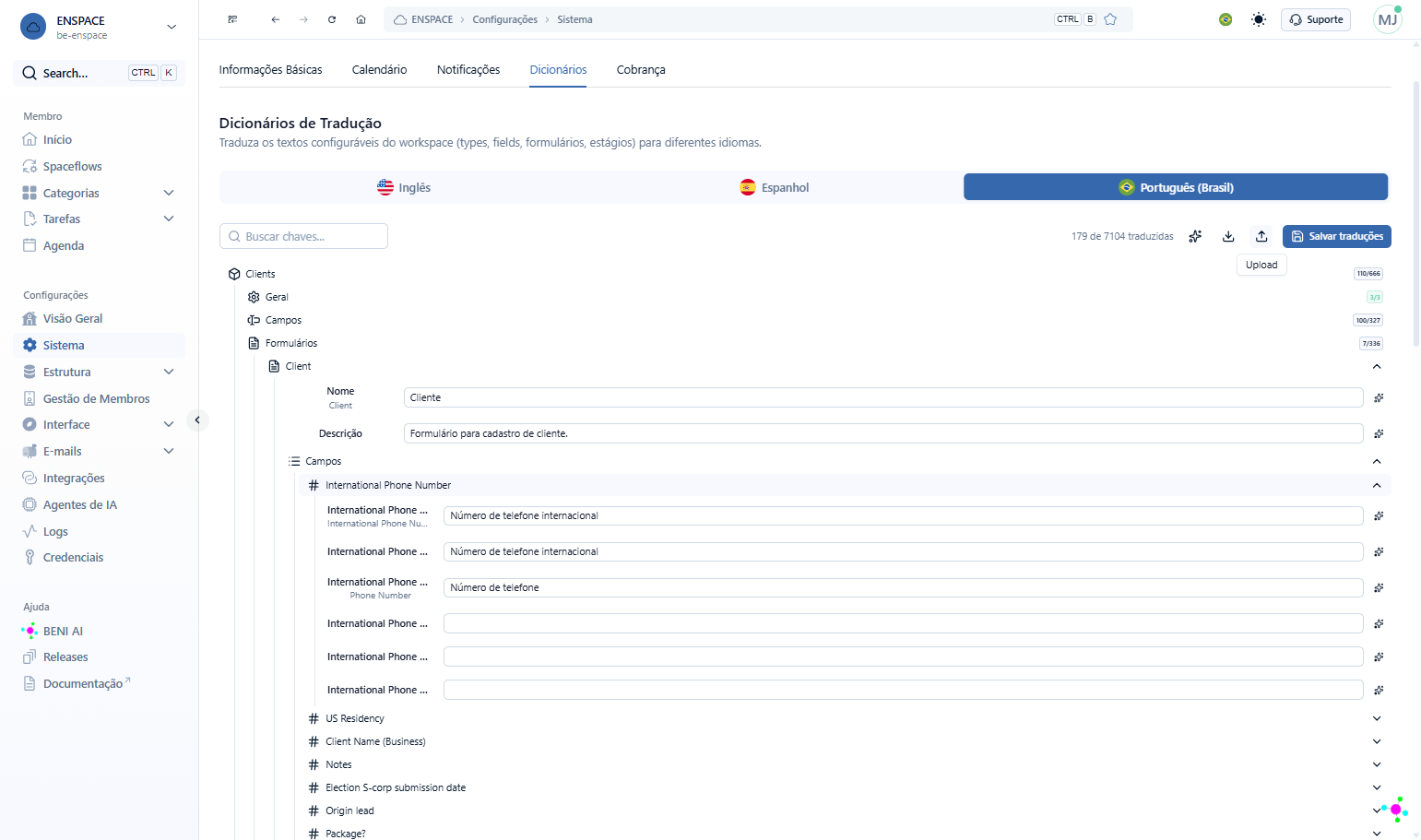Click AI translate icon for Nome field

pyautogui.click(x=1379, y=397)
